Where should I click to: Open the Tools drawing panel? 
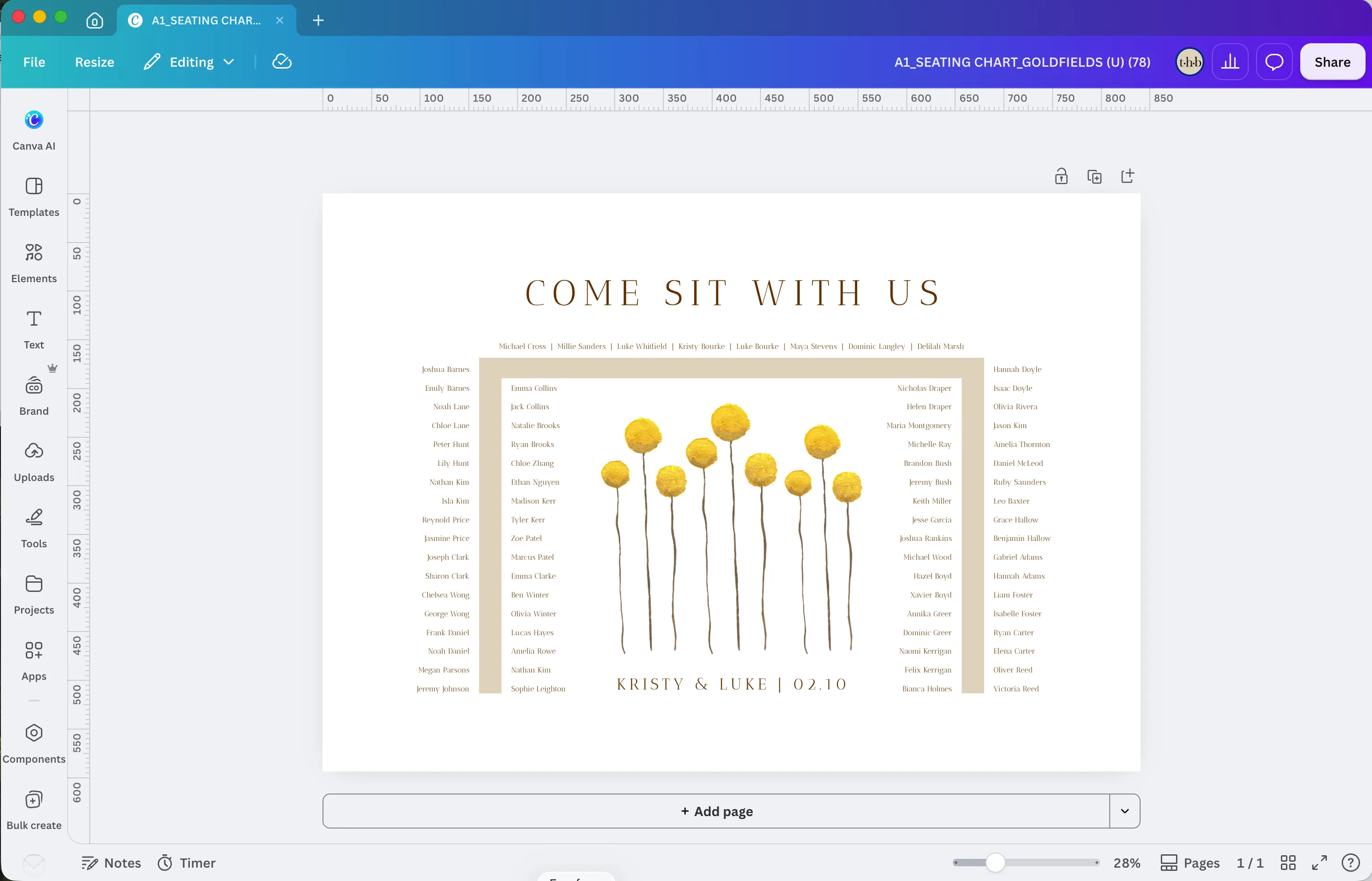tap(34, 528)
